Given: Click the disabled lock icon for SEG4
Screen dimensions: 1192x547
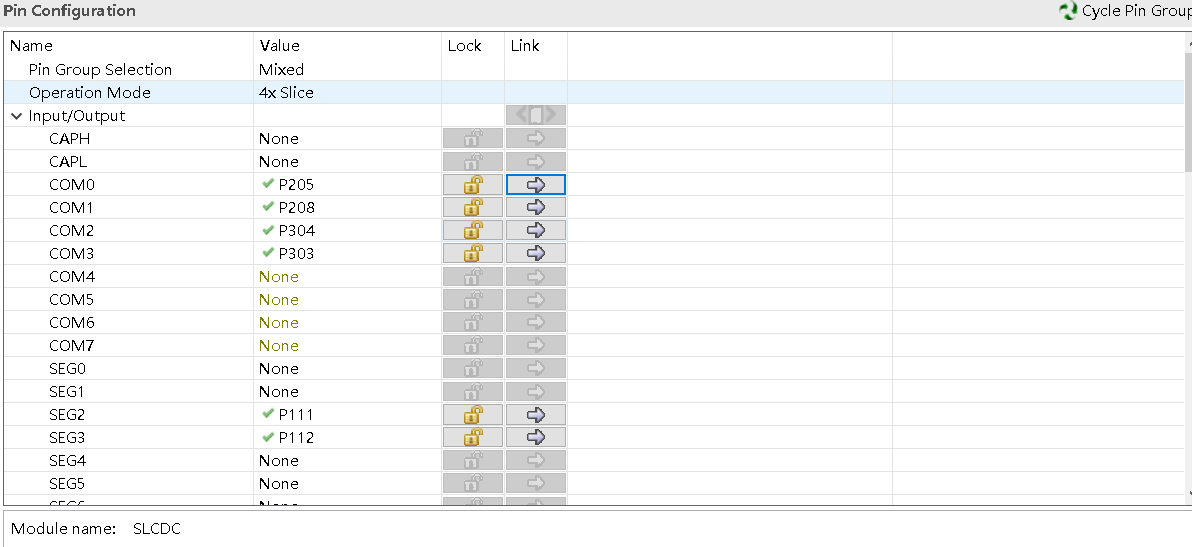Looking at the screenshot, I should point(473,460).
